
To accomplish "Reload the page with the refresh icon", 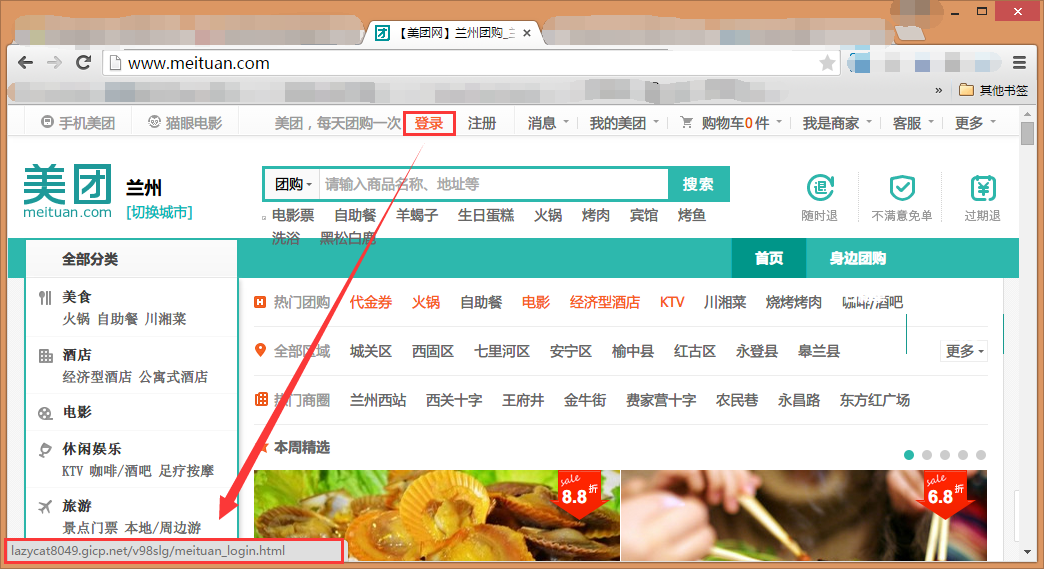I will click(x=83, y=63).
